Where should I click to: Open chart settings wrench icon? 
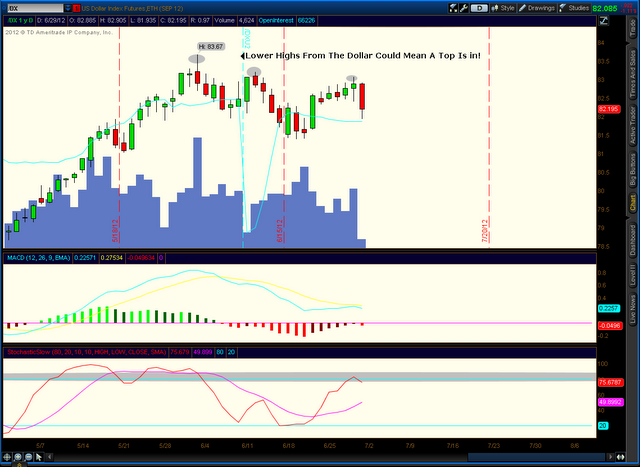pyautogui.click(x=463, y=8)
